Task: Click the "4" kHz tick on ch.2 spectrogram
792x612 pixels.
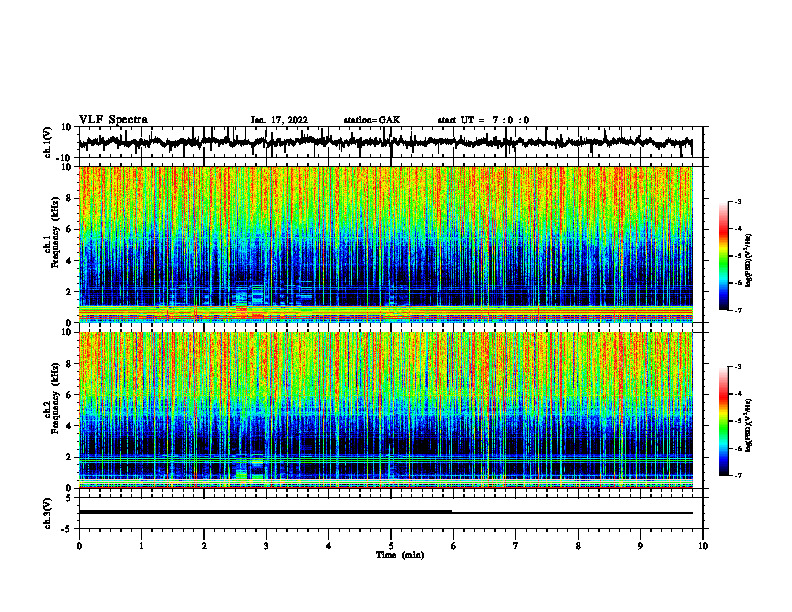Action: (x=70, y=427)
